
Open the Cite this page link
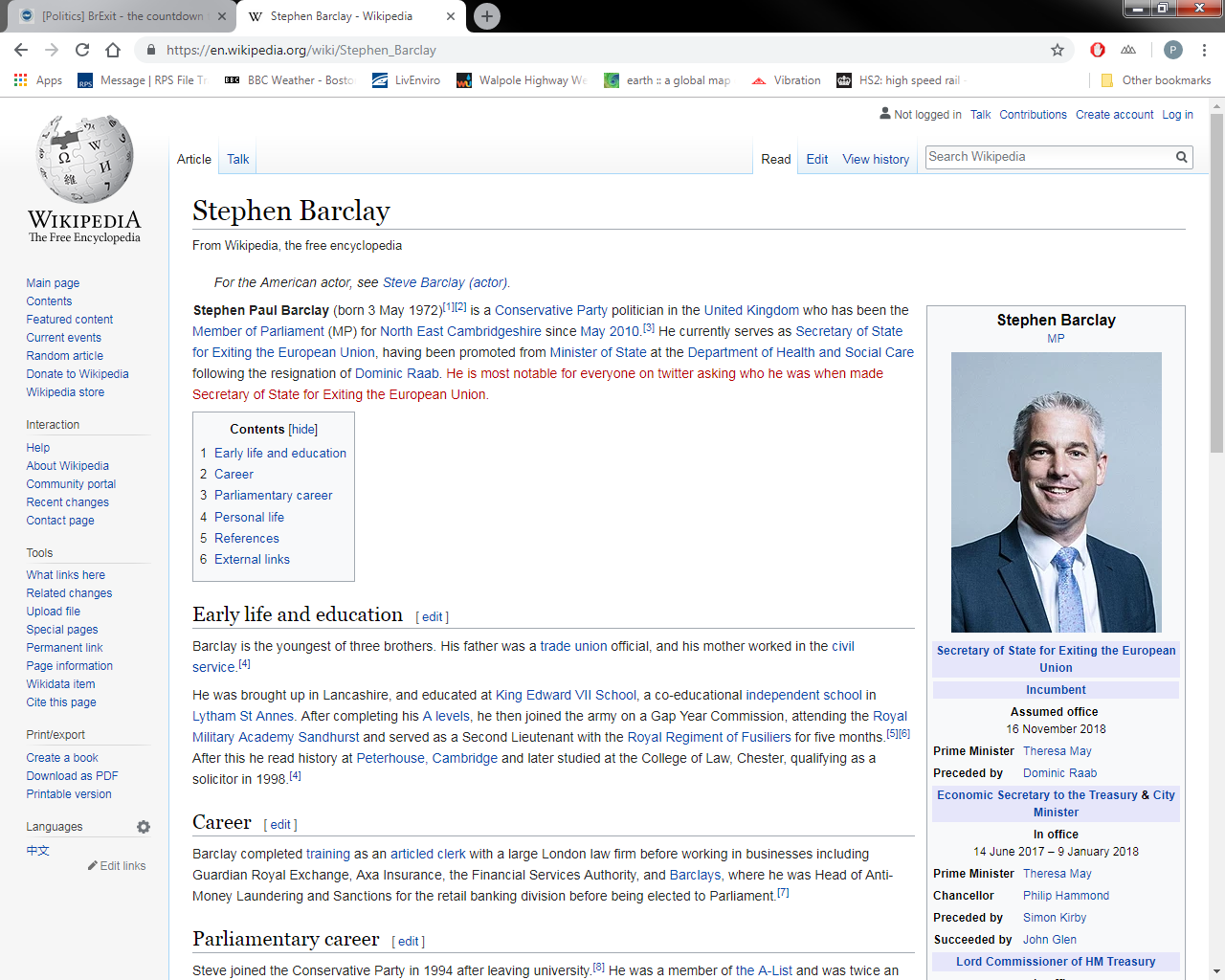(x=61, y=702)
